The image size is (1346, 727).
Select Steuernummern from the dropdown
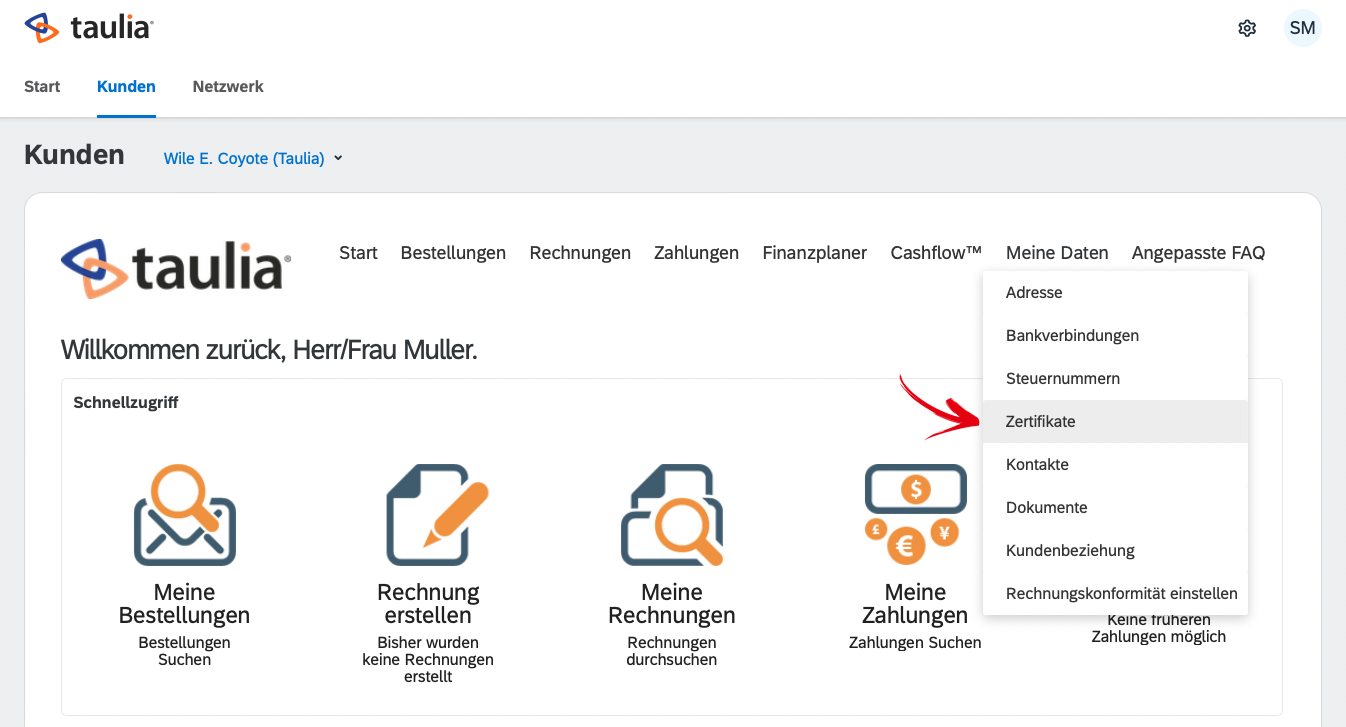click(1115, 379)
